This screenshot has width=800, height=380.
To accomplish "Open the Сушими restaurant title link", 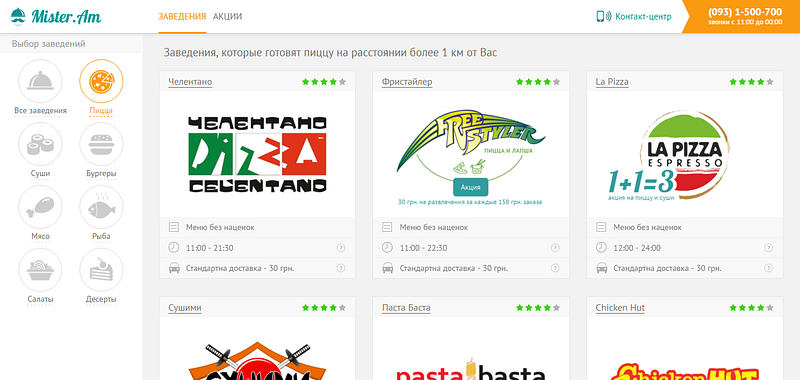I will tap(185, 308).
